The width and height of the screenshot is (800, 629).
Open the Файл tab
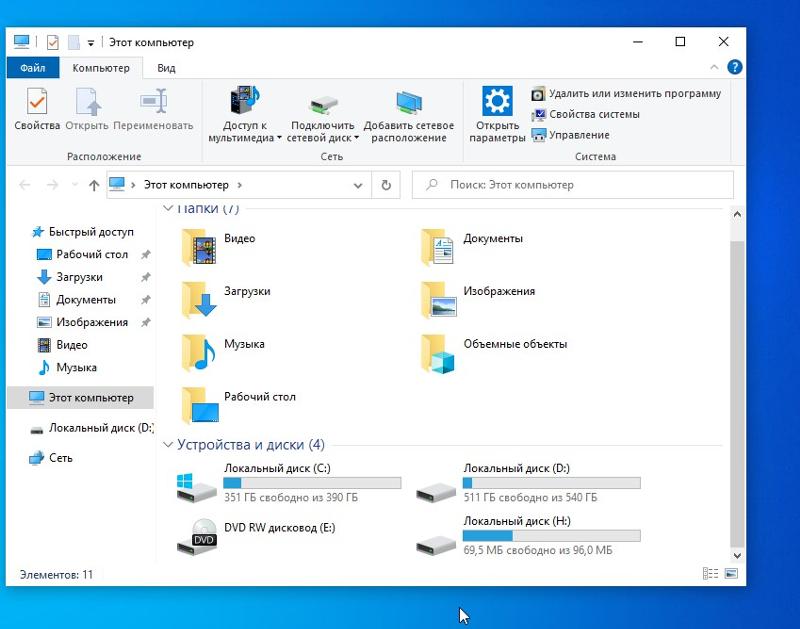click(33, 68)
